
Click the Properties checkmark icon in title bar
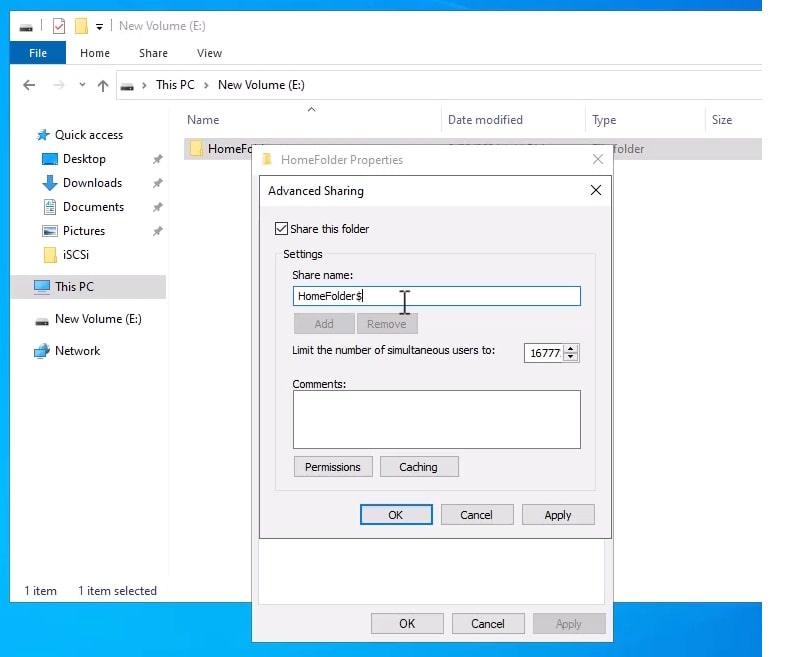click(x=59, y=26)
